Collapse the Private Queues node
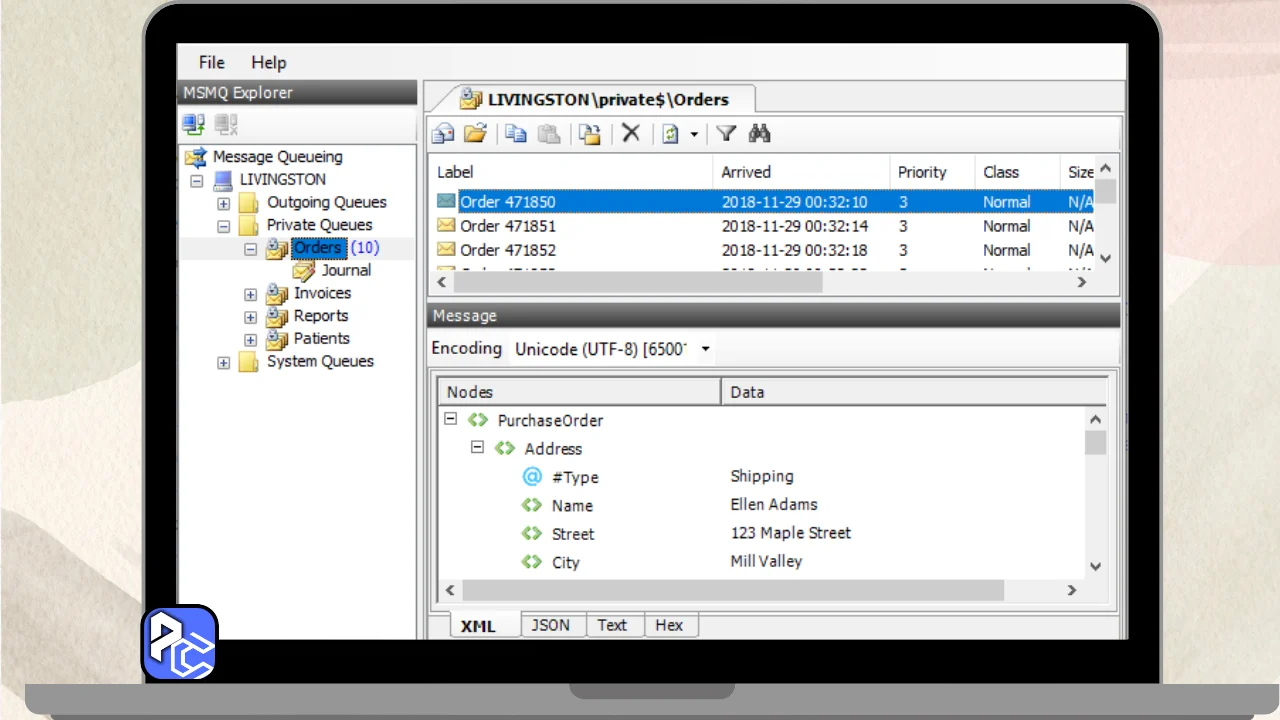The height and width of the screenshot is (720, 1280). tap(224, 226)
